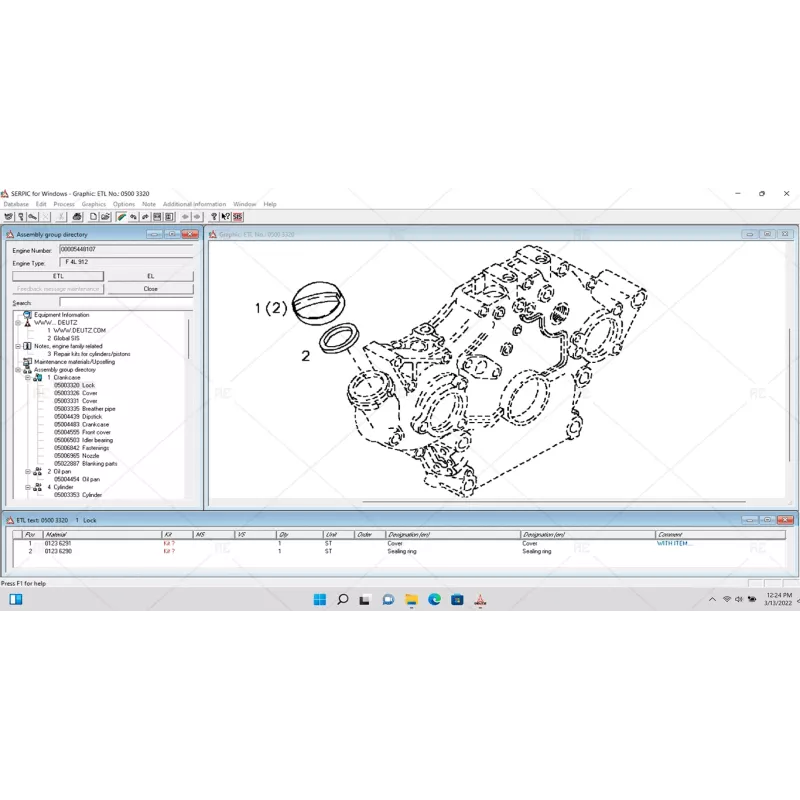Image resolution: width=800 pixels, height=800 pixels.
Task: Click the Kit link for part 0123 6291
Action: [166, 541]
